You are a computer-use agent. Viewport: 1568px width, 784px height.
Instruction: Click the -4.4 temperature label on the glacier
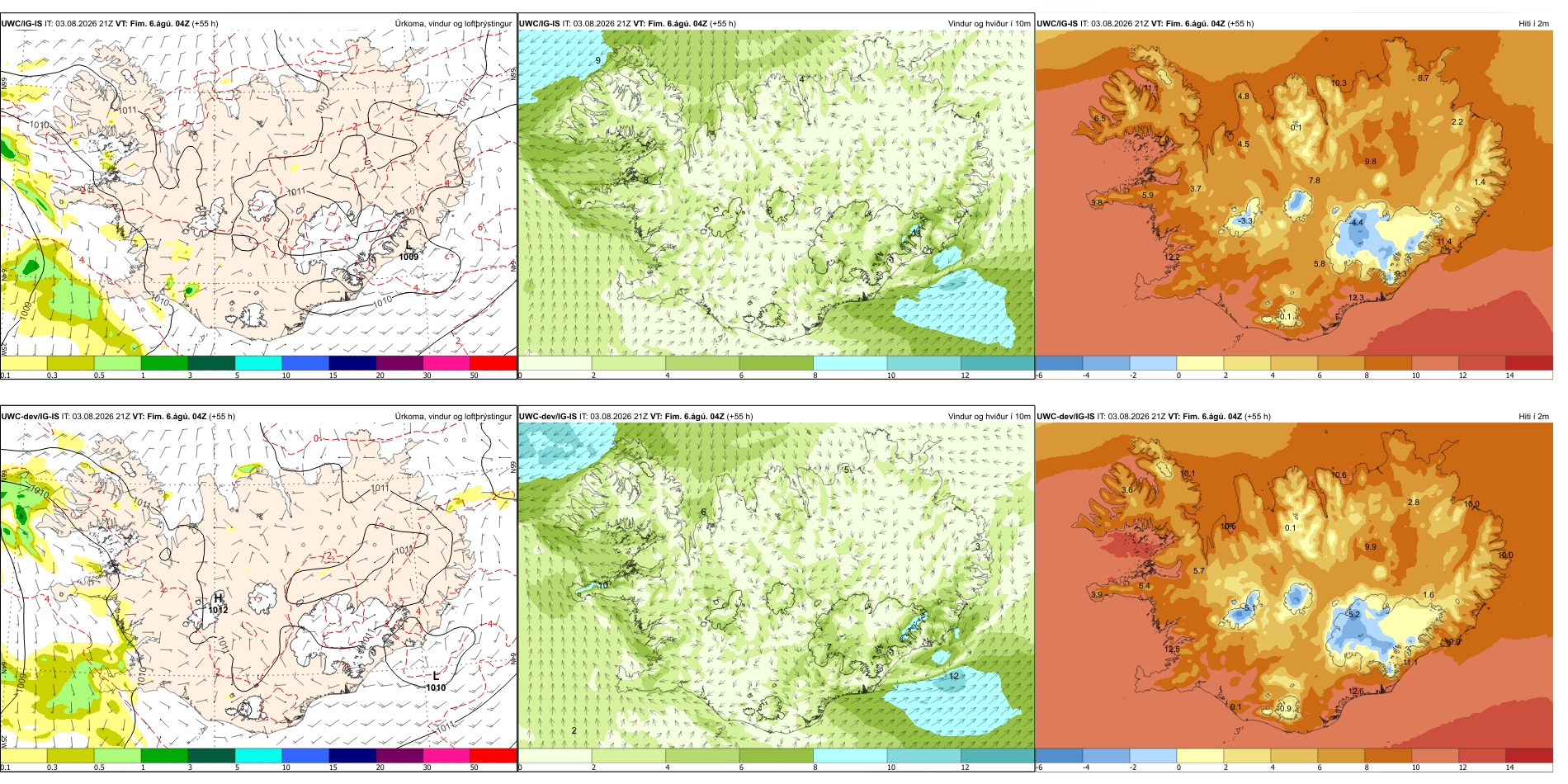pyautogui.click(x=1357, y=223)
